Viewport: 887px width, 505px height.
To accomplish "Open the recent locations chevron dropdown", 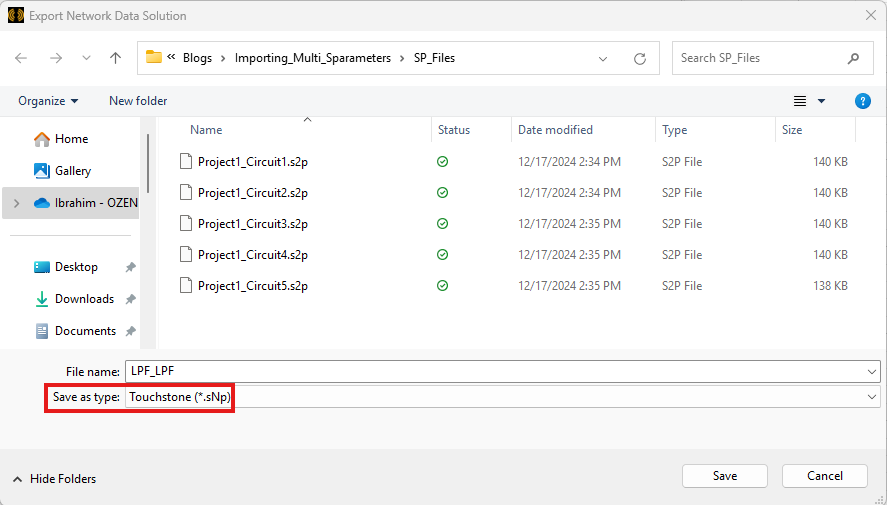I will 86,58.
